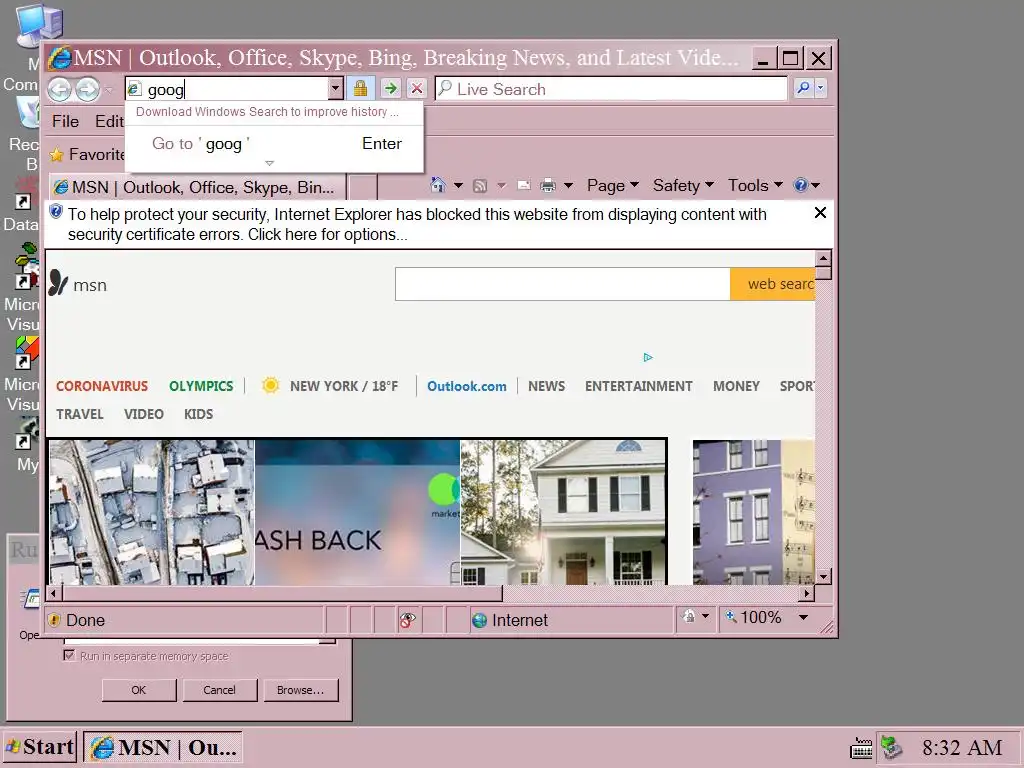
Task: Click the snowy aerial neighborhood thumbnail
Action: [152, 512]
